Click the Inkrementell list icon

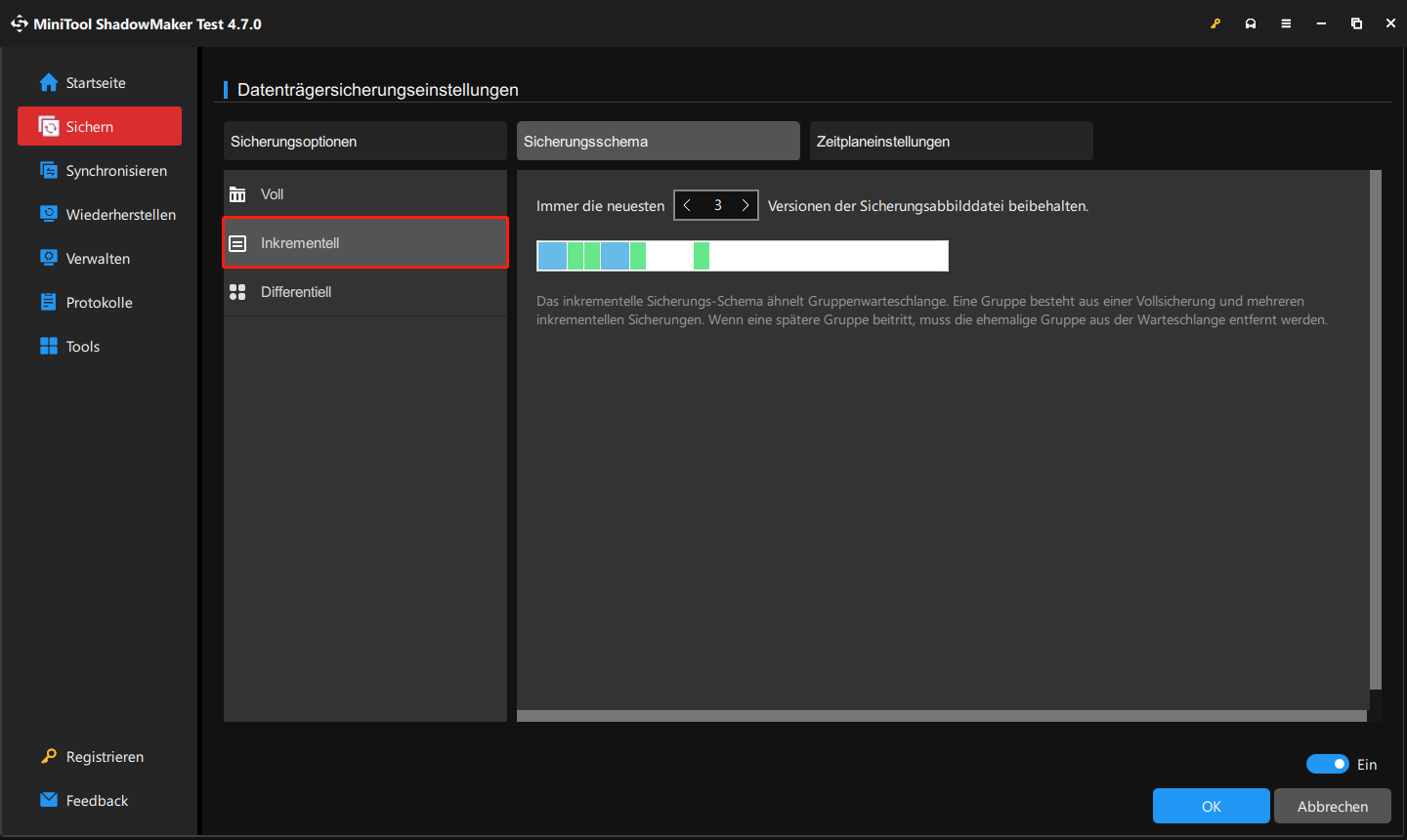coord(237,243)
